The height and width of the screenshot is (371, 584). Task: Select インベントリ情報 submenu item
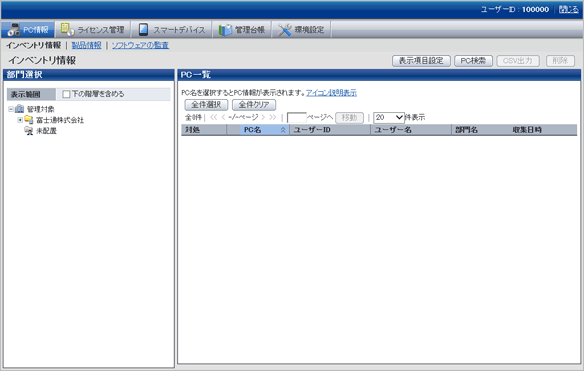[33, 45]
